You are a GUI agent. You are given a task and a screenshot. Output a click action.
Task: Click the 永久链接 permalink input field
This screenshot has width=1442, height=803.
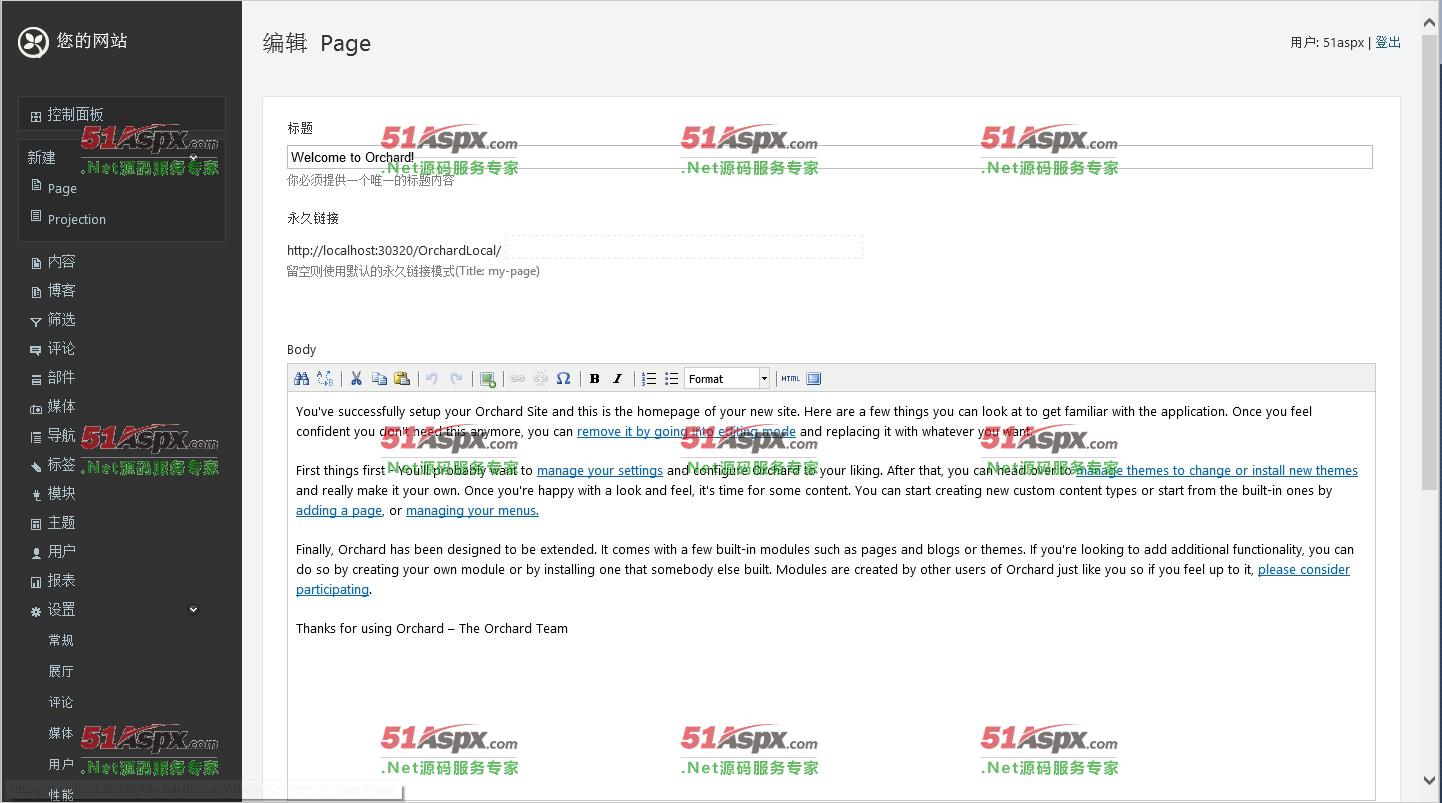point(684,248)
